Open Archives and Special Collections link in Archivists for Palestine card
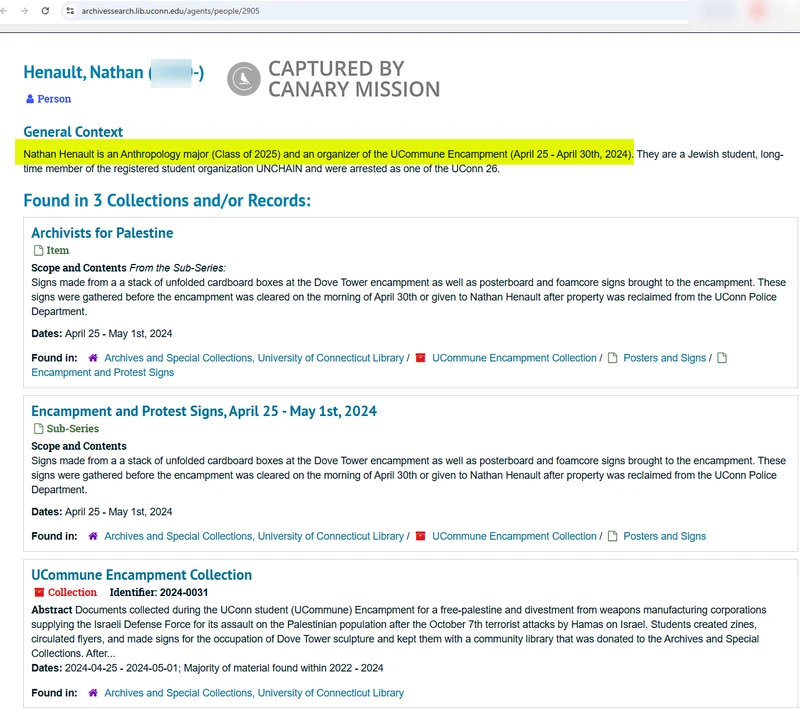 pos(254,358)
